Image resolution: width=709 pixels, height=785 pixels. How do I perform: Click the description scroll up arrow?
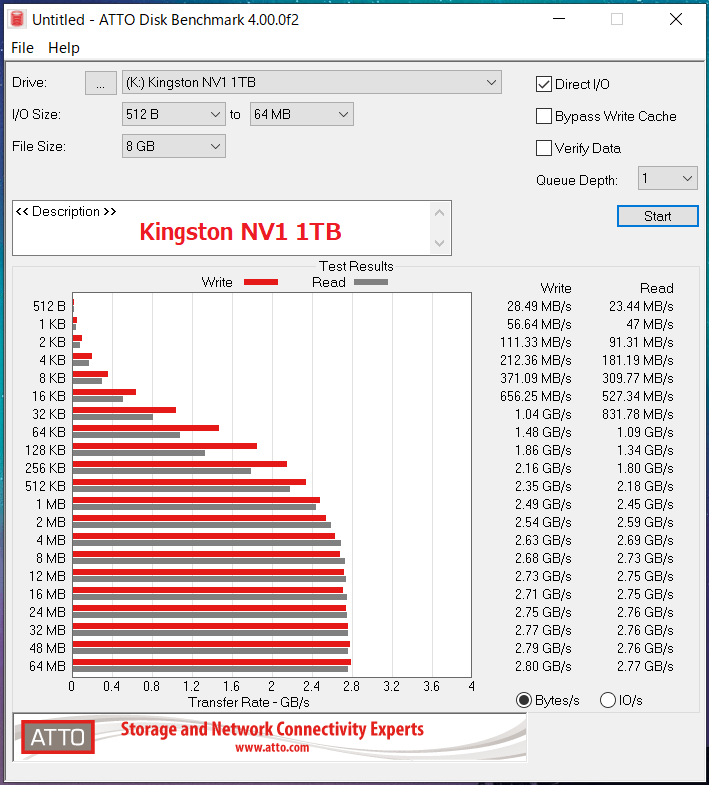point(440,212)
